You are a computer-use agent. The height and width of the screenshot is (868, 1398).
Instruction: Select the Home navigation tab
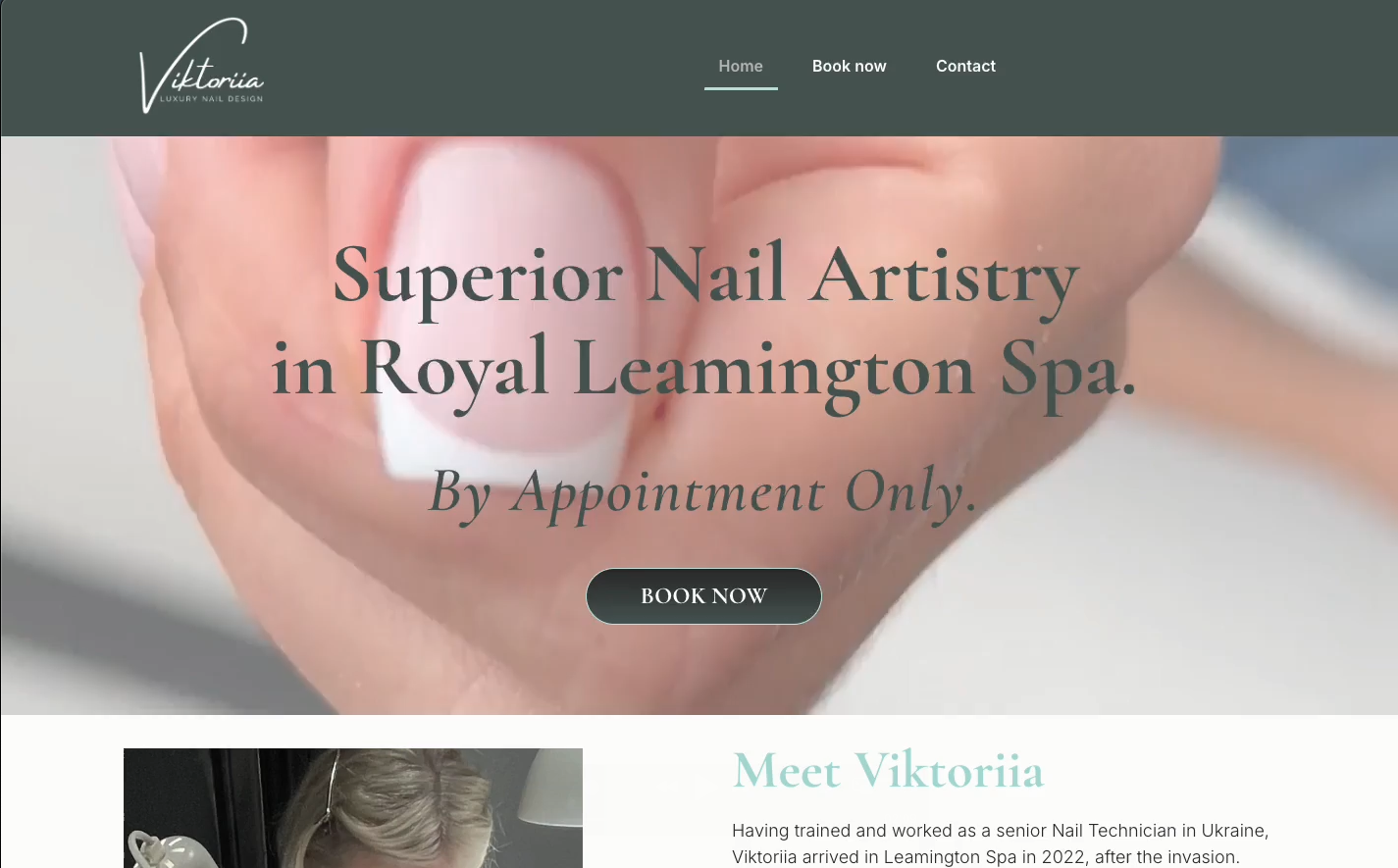point(741,66)
